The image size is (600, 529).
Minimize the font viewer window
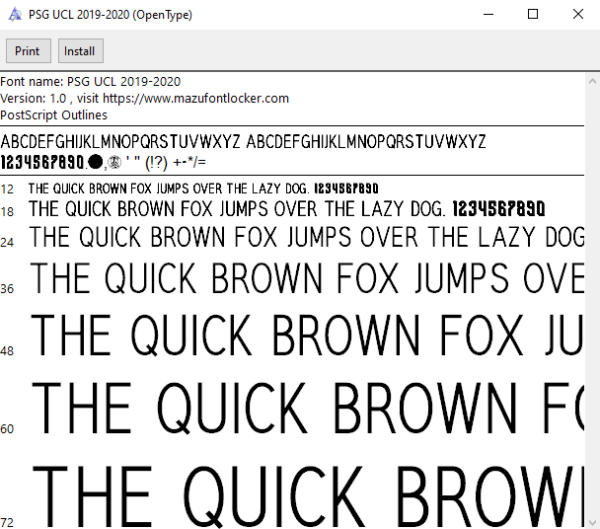pos(488,15)
